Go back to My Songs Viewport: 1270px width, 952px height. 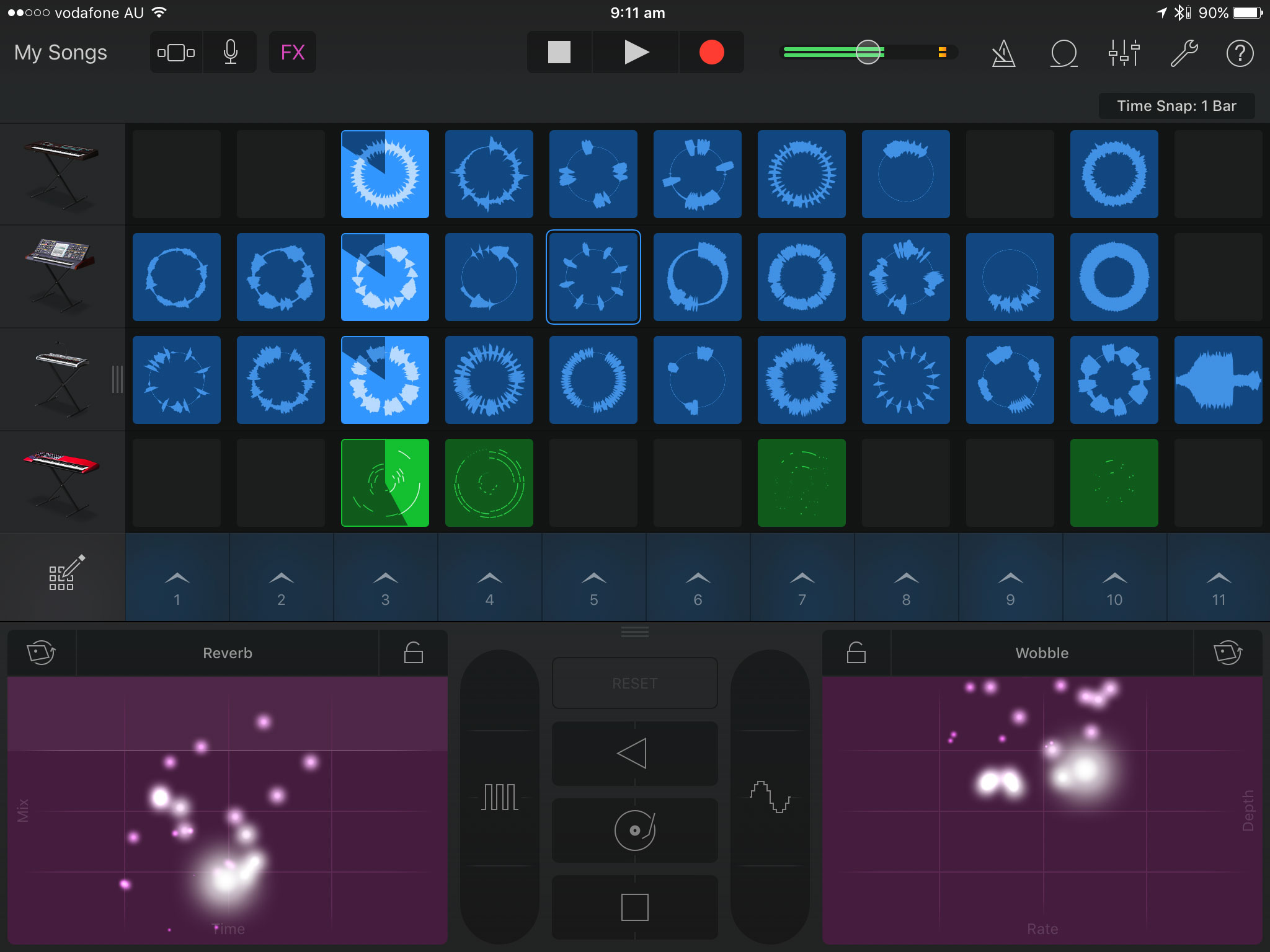point(61,53)
